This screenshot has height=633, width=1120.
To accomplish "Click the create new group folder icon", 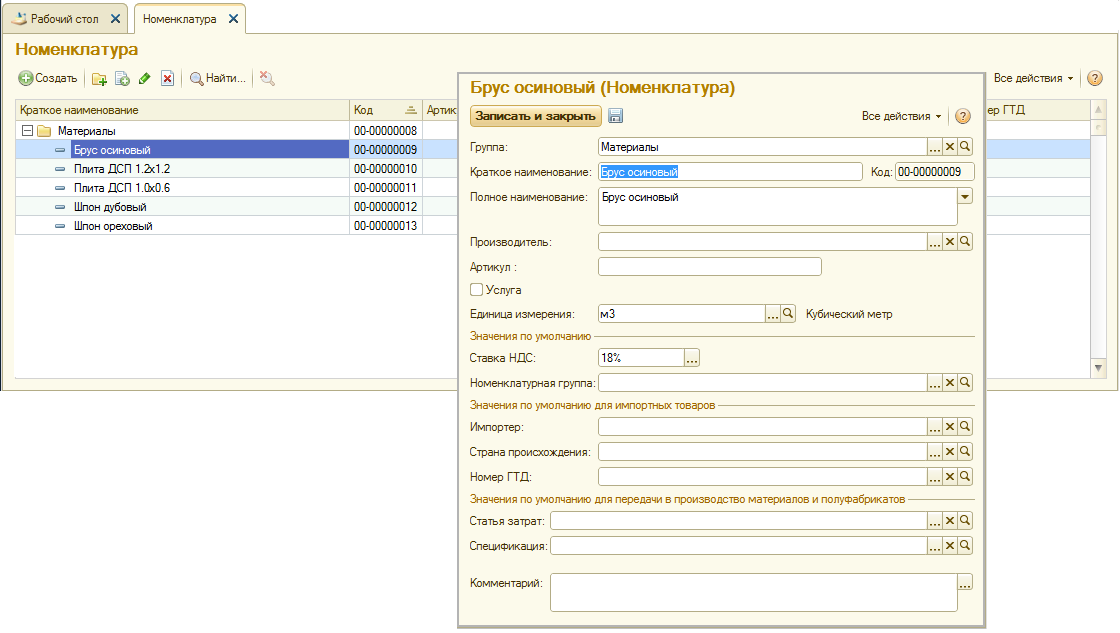I will [x=99, y=78].
